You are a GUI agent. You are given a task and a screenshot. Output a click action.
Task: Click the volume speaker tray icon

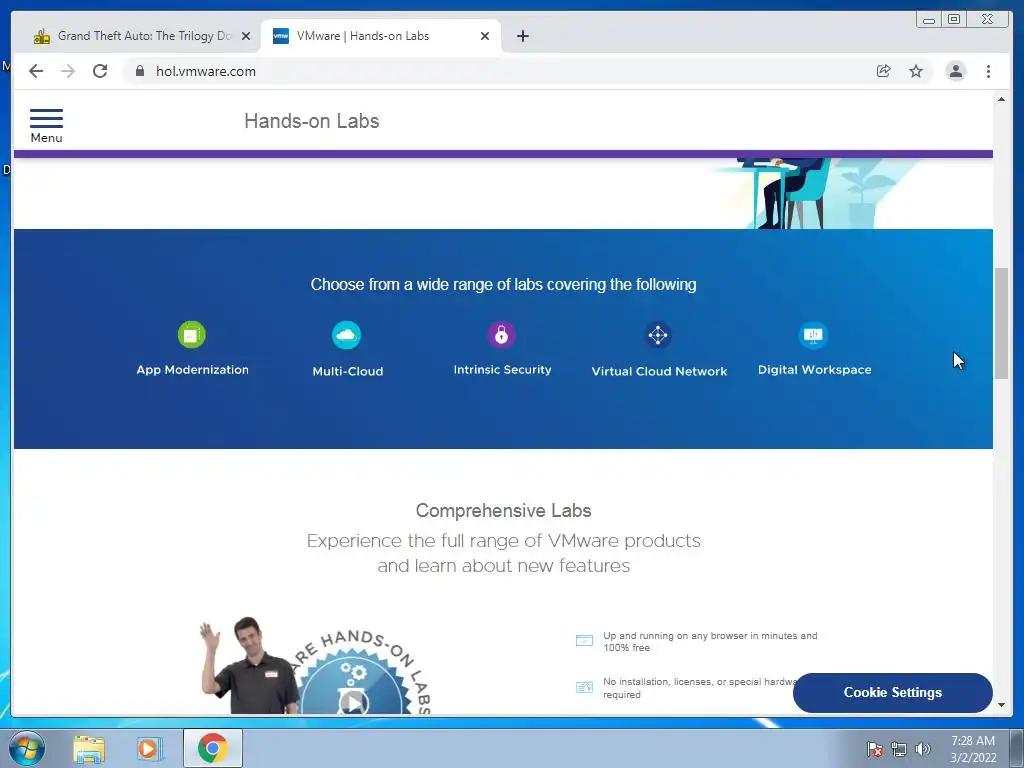coord(922,748)
